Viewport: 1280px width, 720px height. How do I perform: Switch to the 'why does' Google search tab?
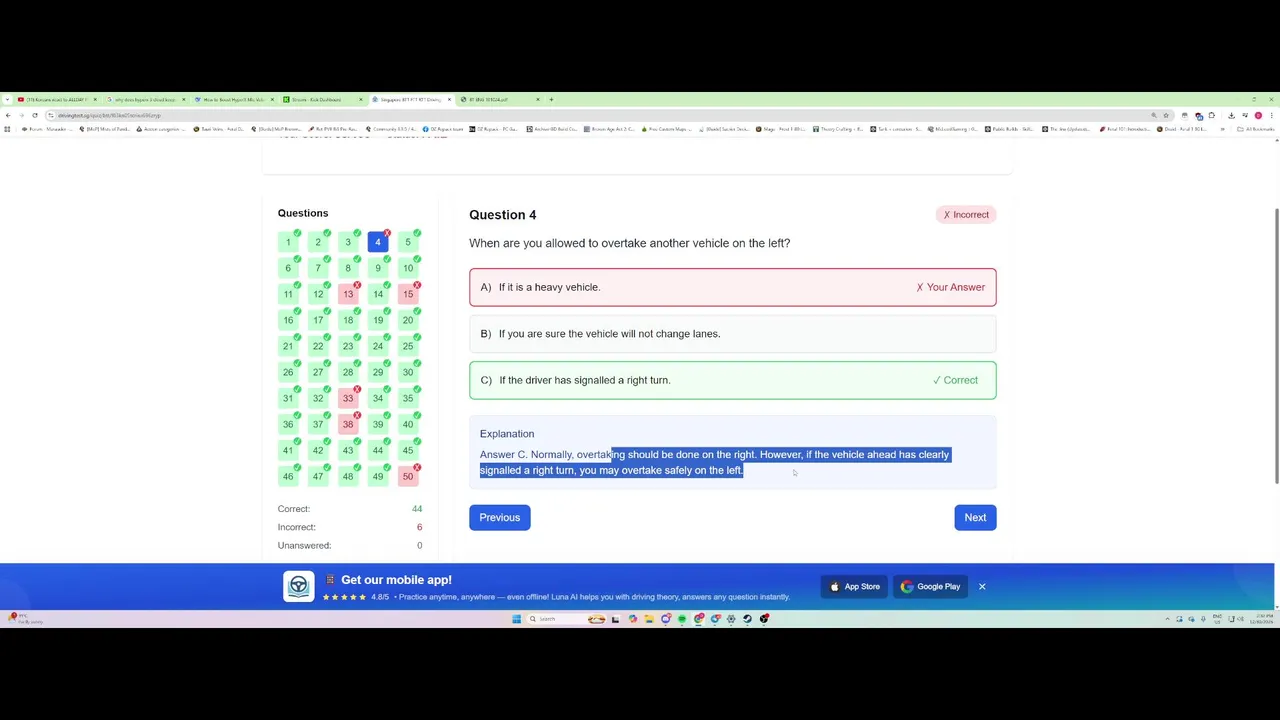coord(144,99)
